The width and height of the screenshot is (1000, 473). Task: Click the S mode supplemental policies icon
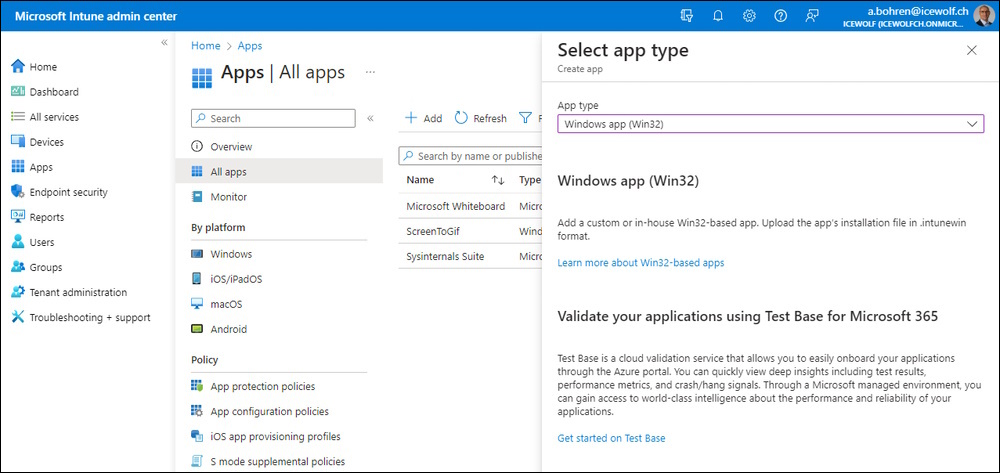pyautogui.click(x=197, y=461)
